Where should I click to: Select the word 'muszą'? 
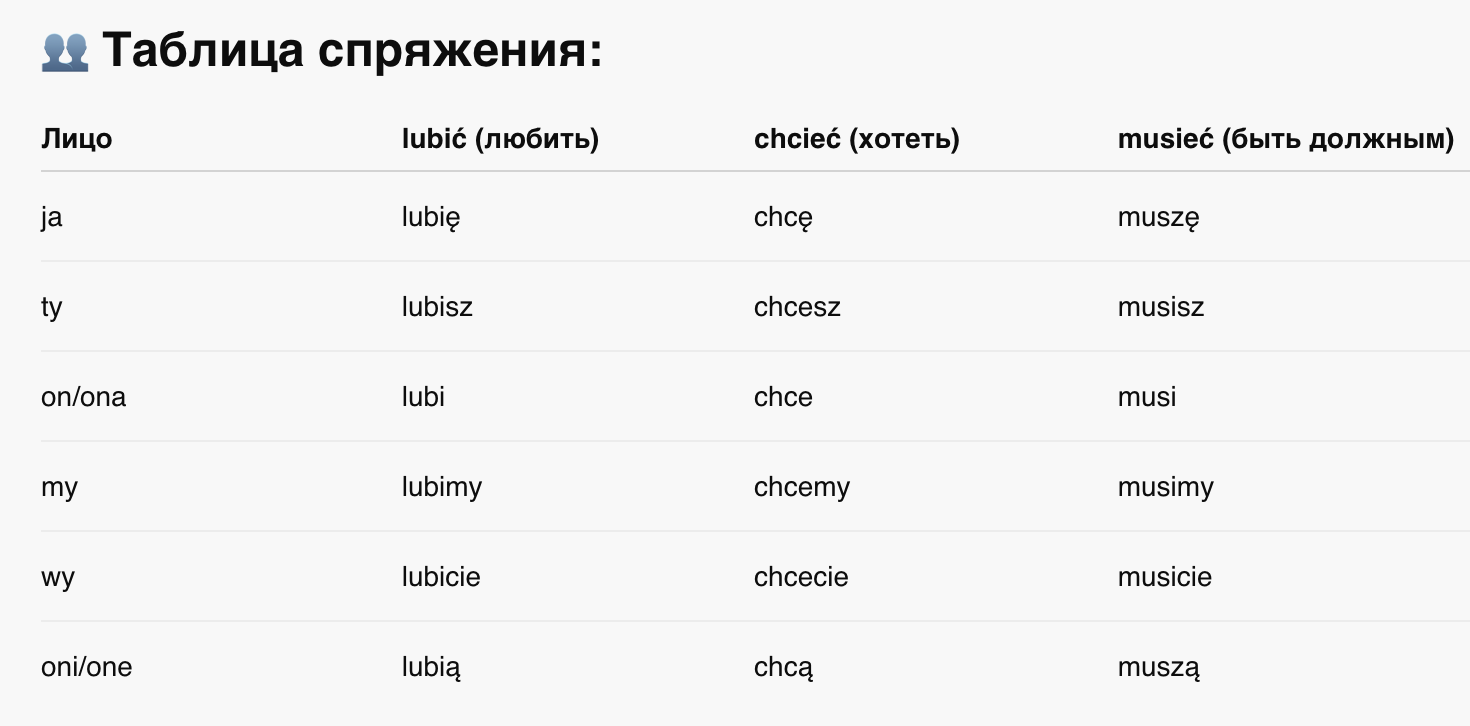[1158, 668]
